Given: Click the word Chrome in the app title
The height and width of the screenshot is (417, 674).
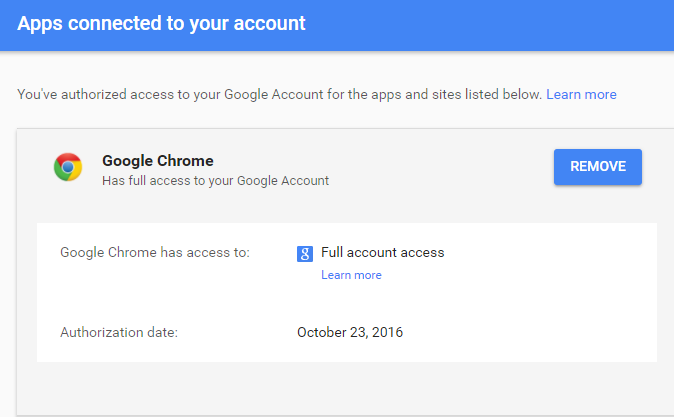Looking at the screenshot, I should [185, 161].
